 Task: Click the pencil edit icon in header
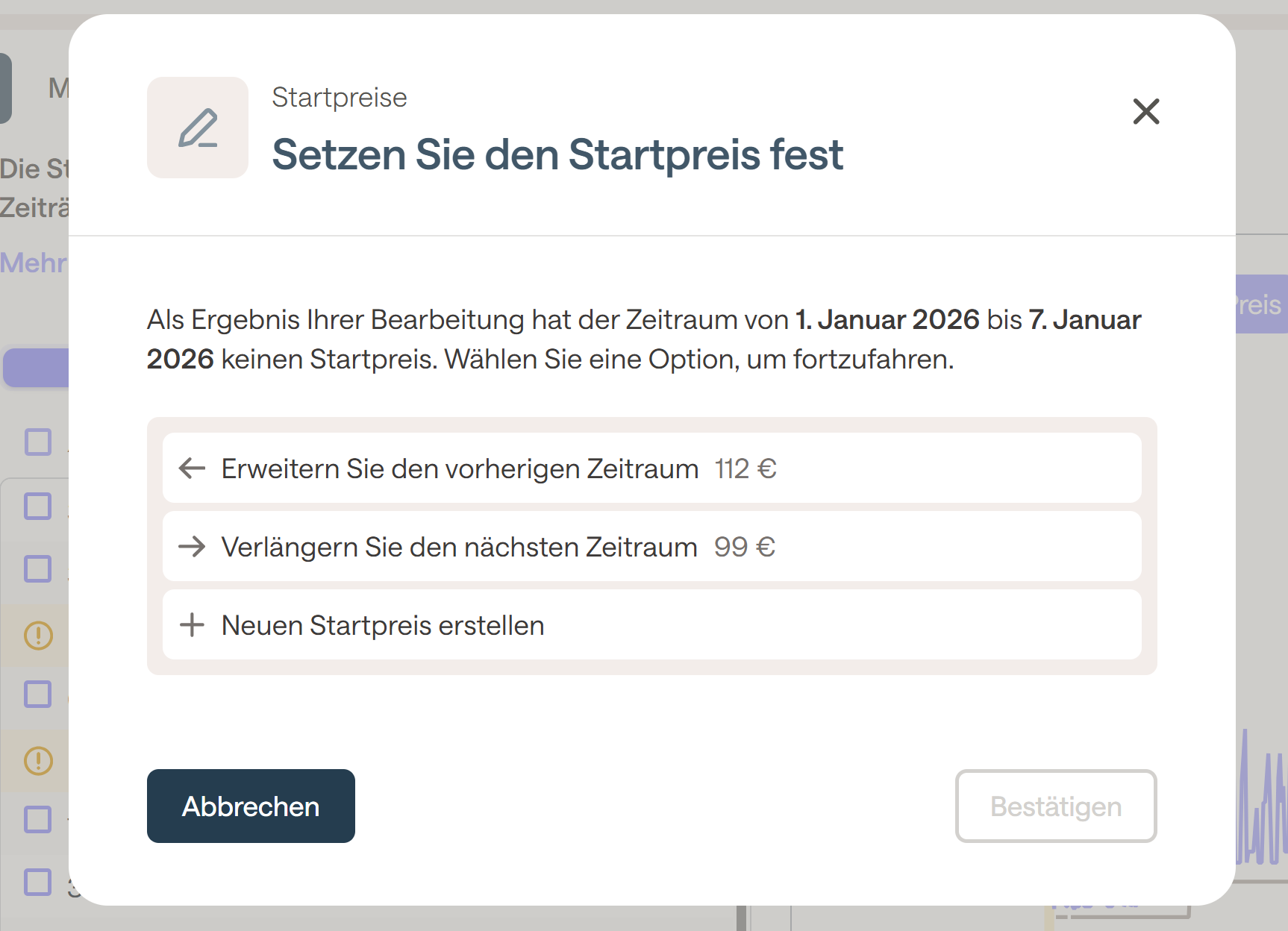click(x=198, y=128)
